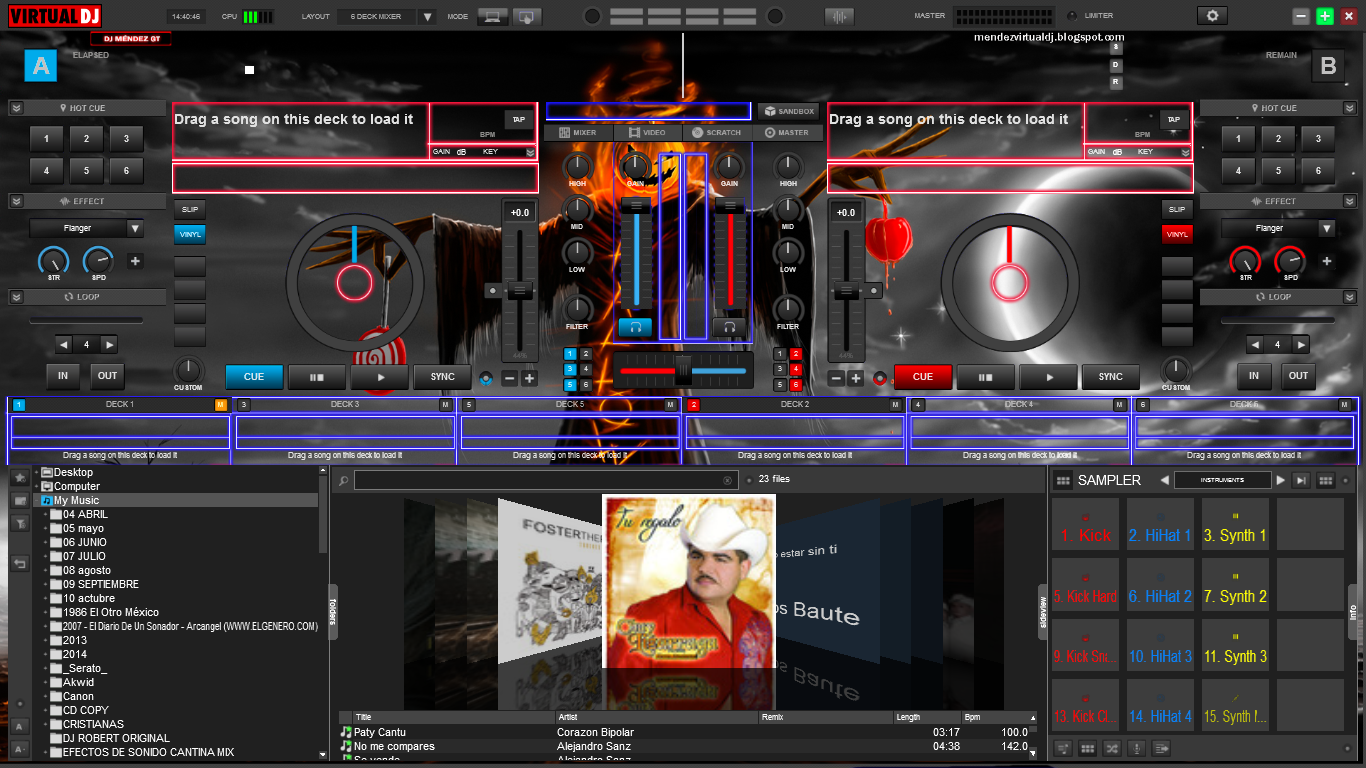Trigger the 11. Synth 3 sampler pad

pos(1235,644)
